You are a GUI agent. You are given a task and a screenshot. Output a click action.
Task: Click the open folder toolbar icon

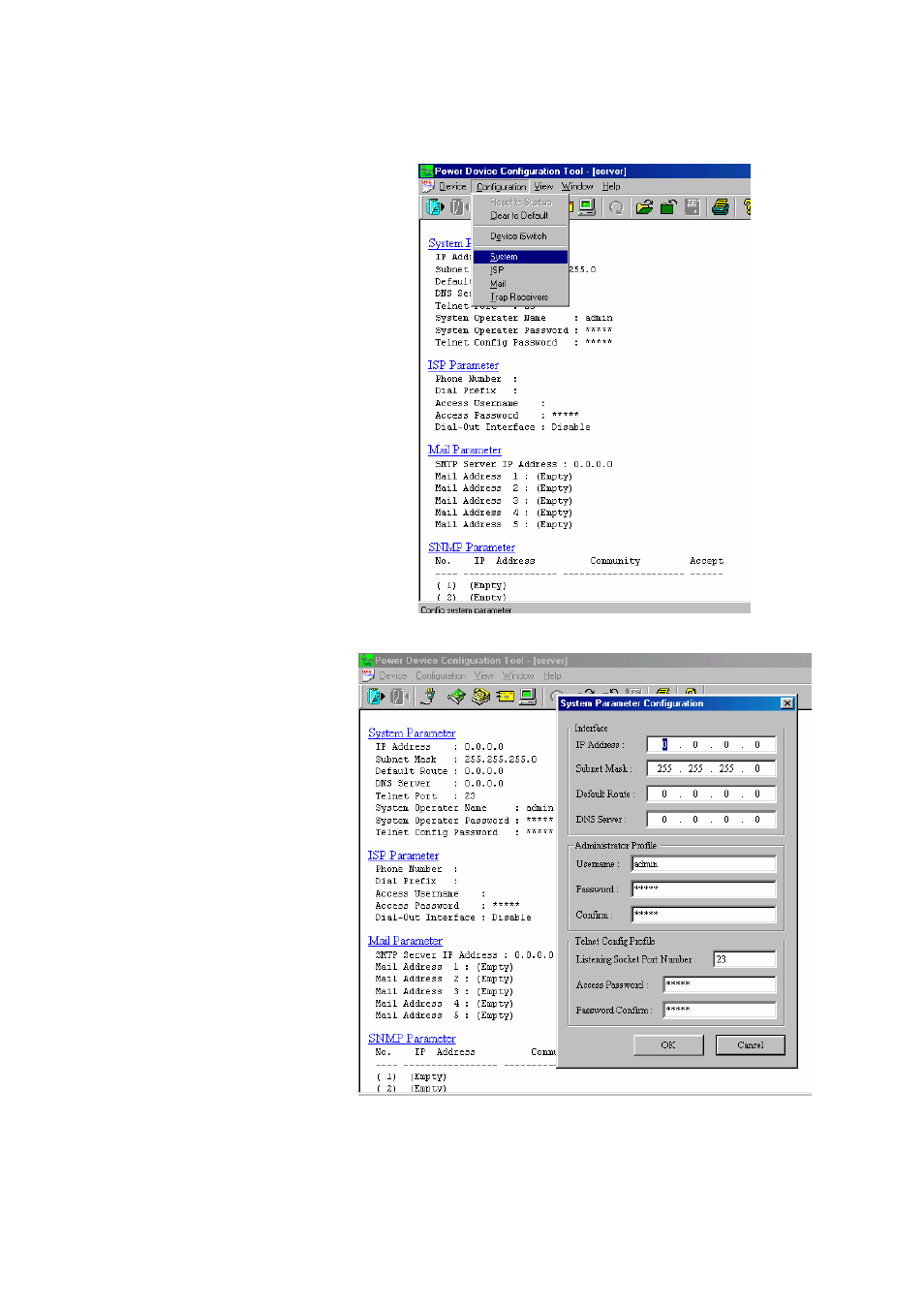point(644,207)
